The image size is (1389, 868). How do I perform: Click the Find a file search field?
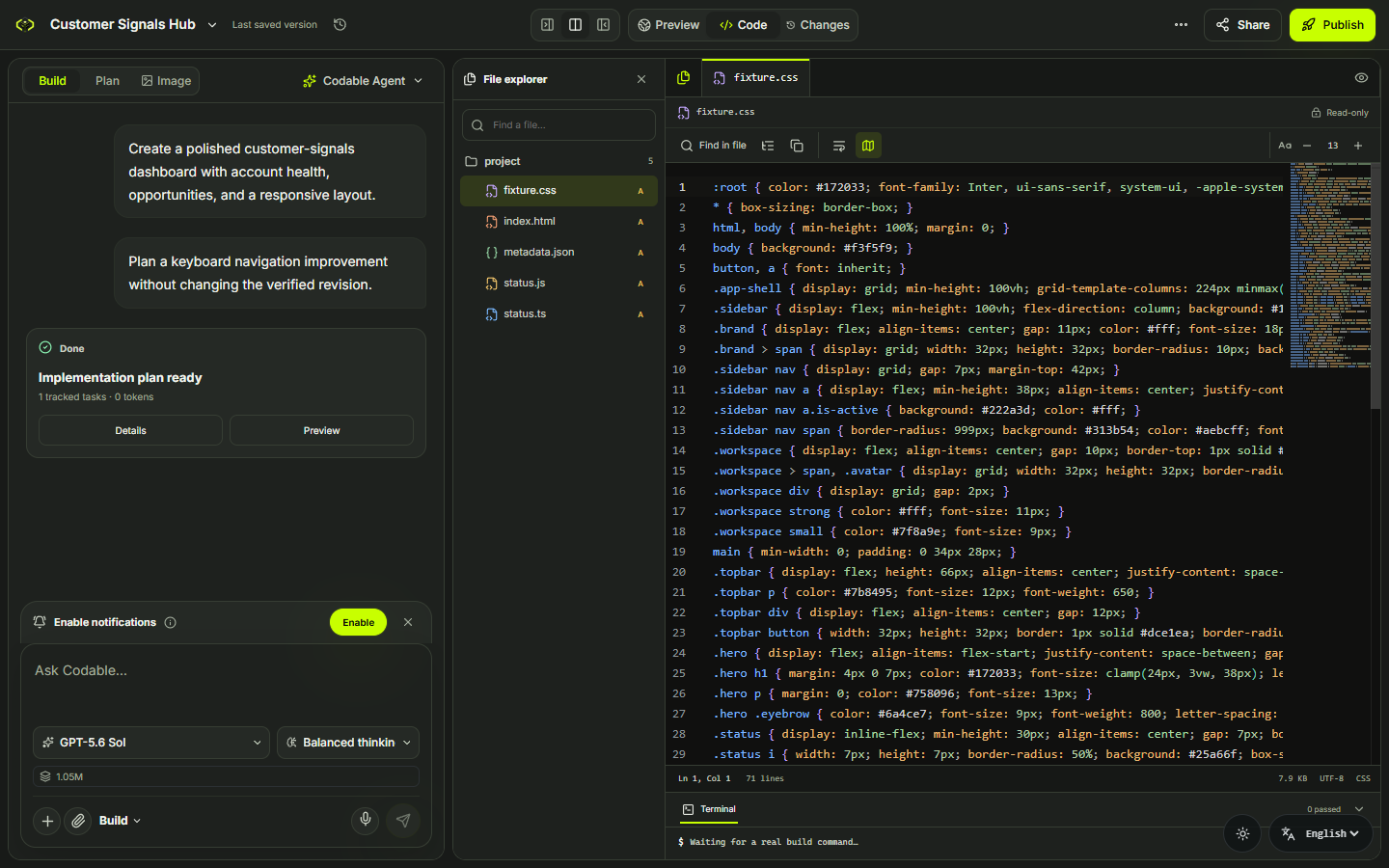(x=558, y=125)
